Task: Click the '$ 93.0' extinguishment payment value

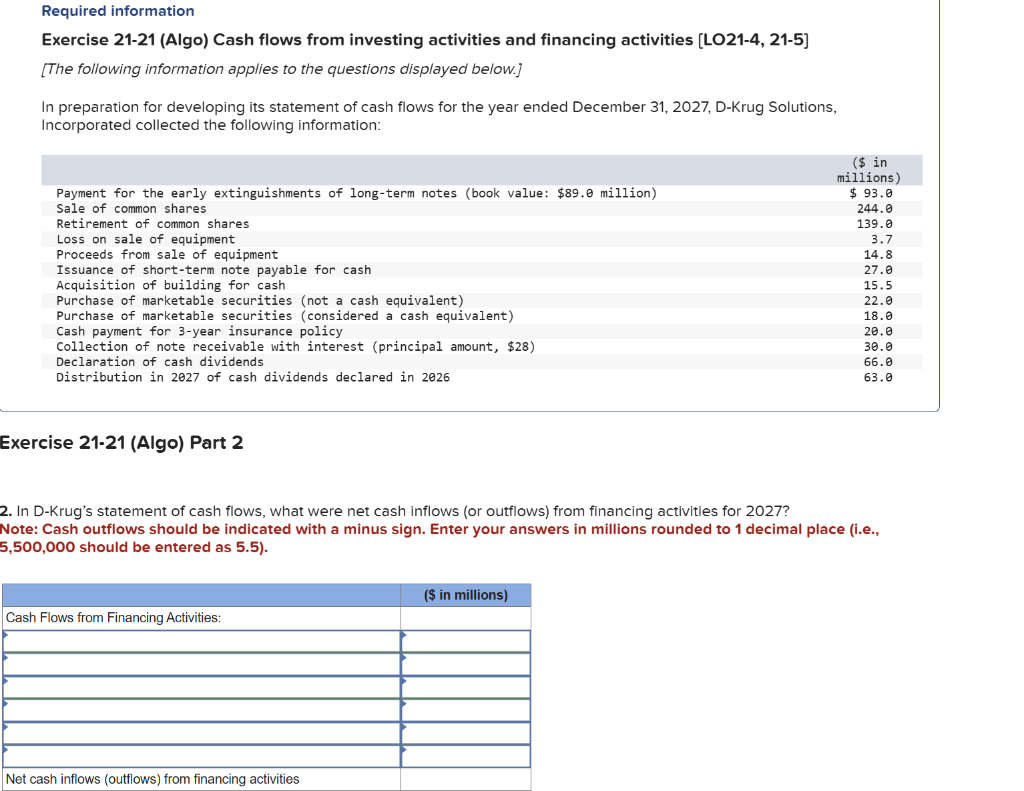Action: pos(871,193)
